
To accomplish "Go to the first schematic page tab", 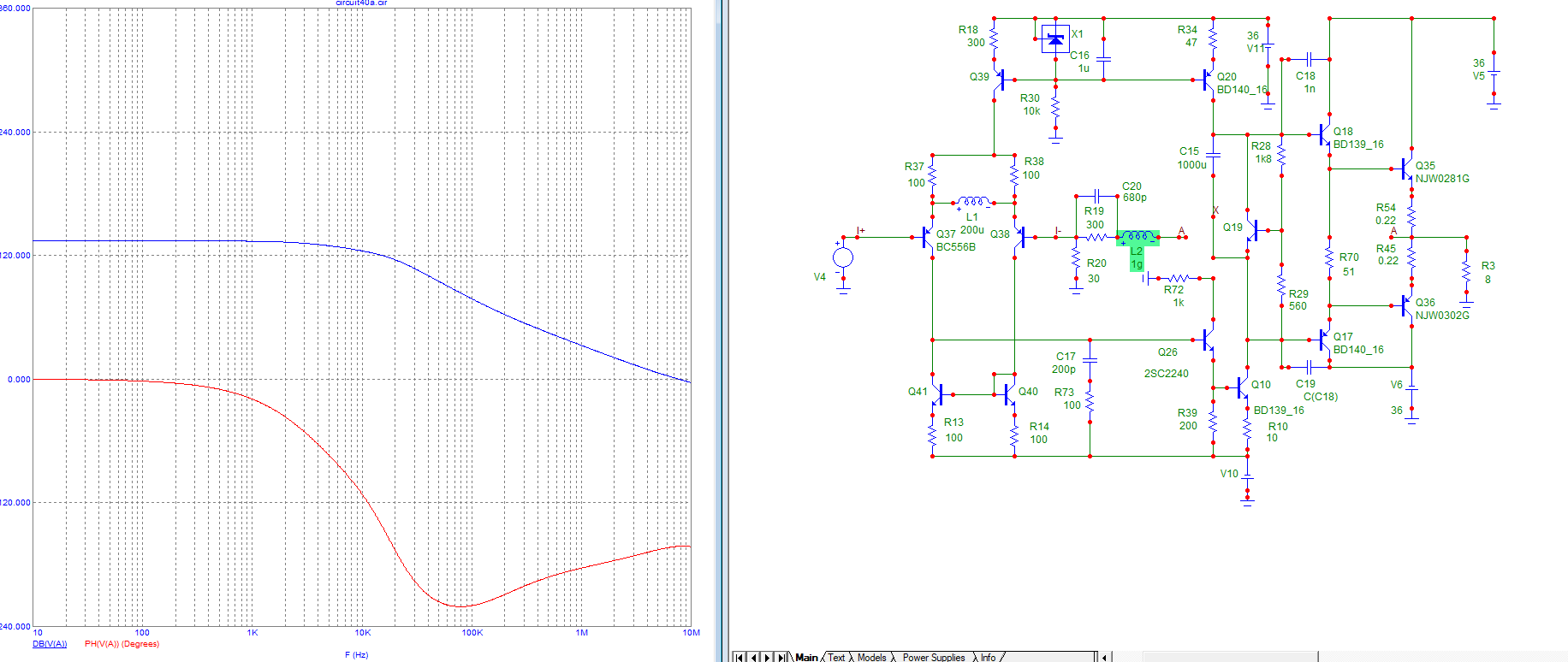I will tap(740, 657).
